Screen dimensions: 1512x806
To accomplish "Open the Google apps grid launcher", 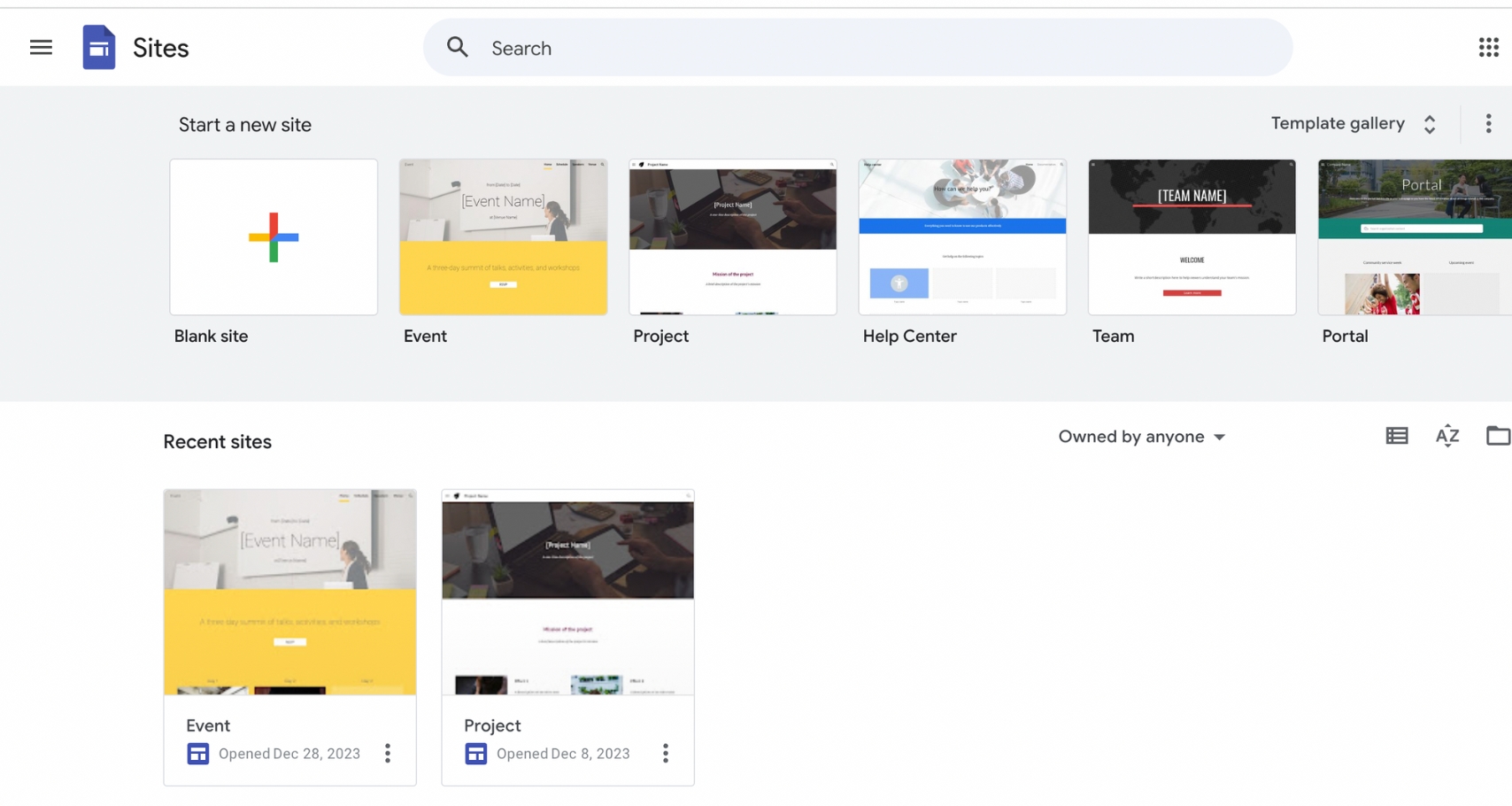I will 1488,48.
